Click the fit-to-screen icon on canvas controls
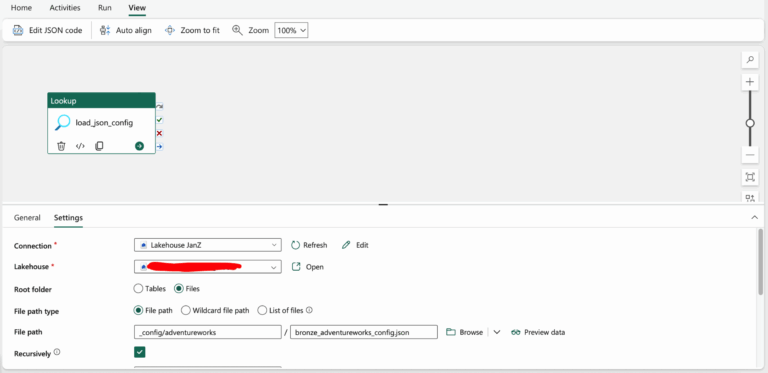This screenshot has height=373, width=768. [750, 177]
